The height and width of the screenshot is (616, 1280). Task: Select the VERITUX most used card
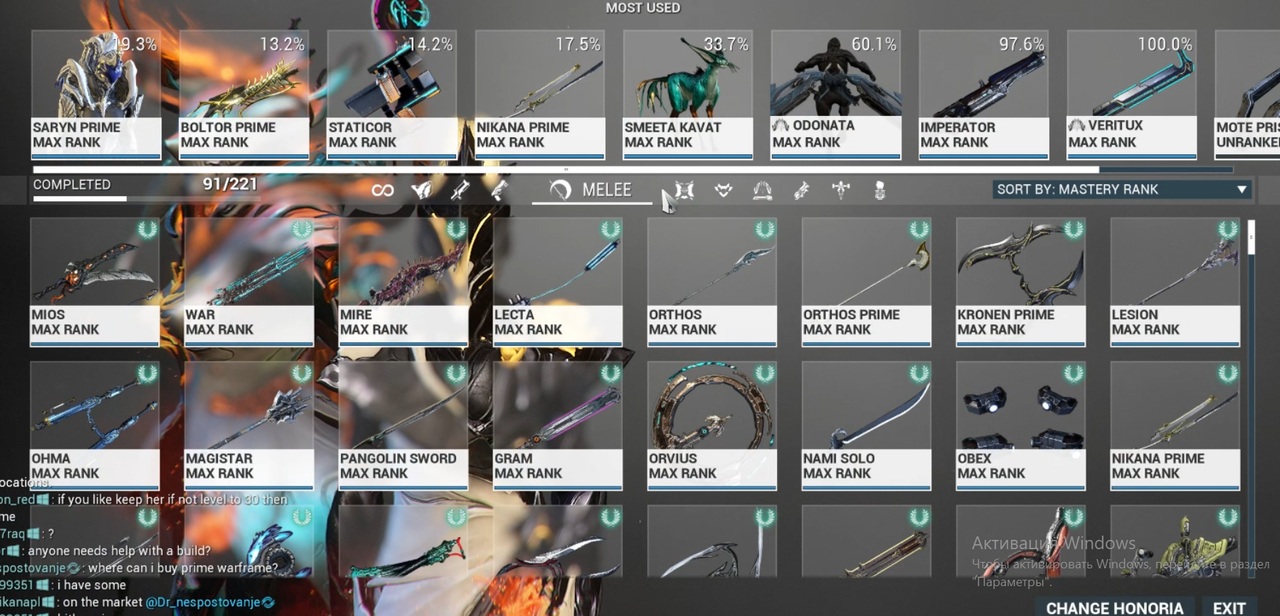tap(1132, 94)
